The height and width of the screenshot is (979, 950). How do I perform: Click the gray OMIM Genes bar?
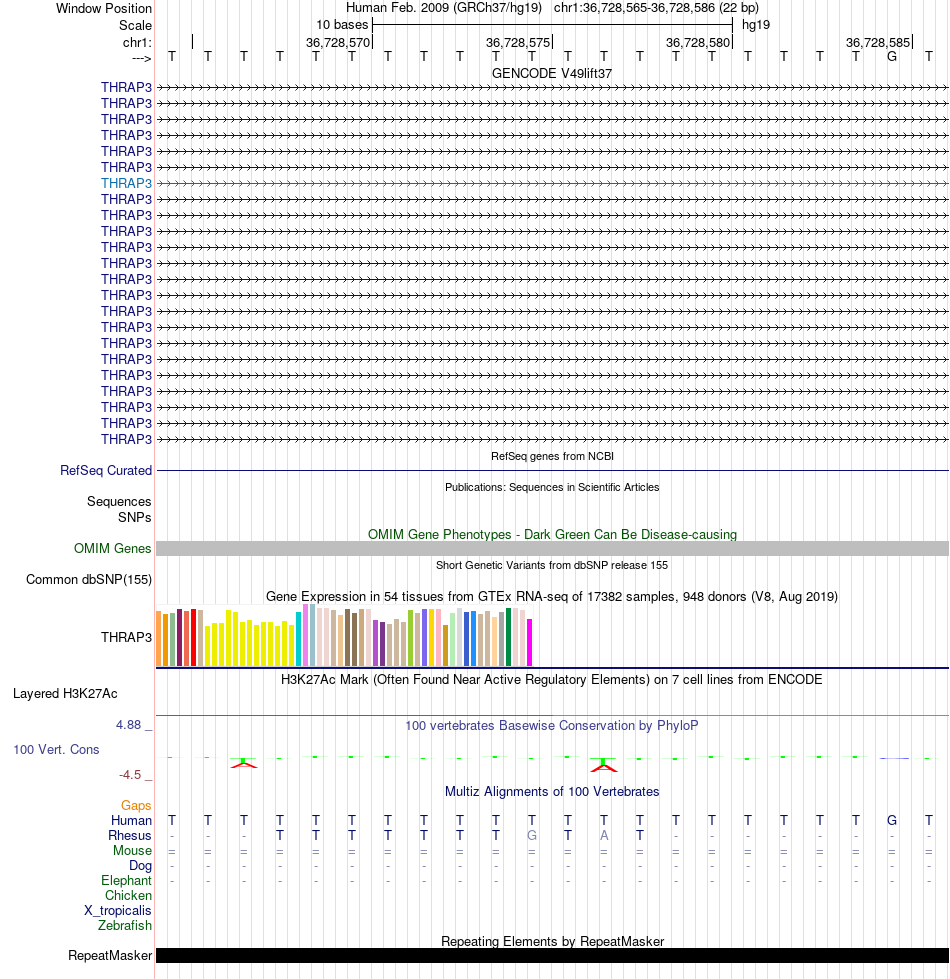pos(552,549)
